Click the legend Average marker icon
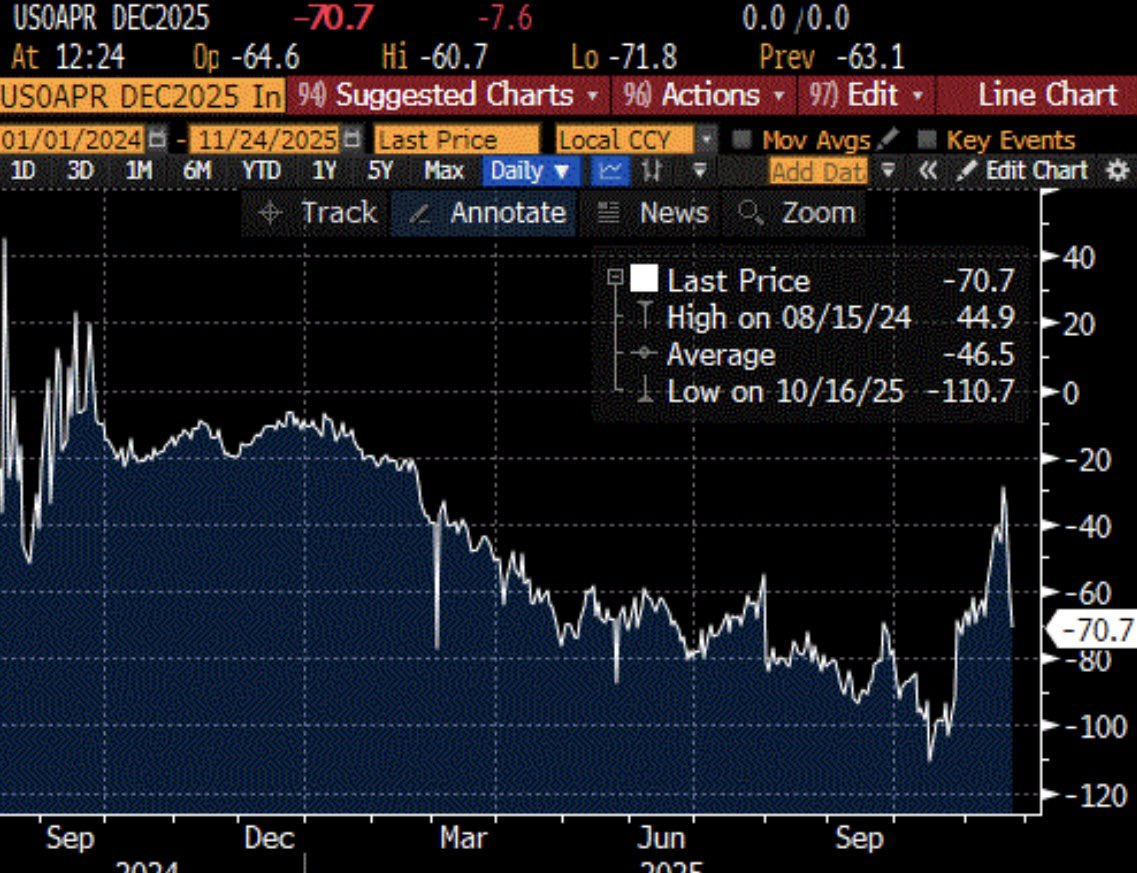Screen dimensions: 1137x873 click(644, 354)
